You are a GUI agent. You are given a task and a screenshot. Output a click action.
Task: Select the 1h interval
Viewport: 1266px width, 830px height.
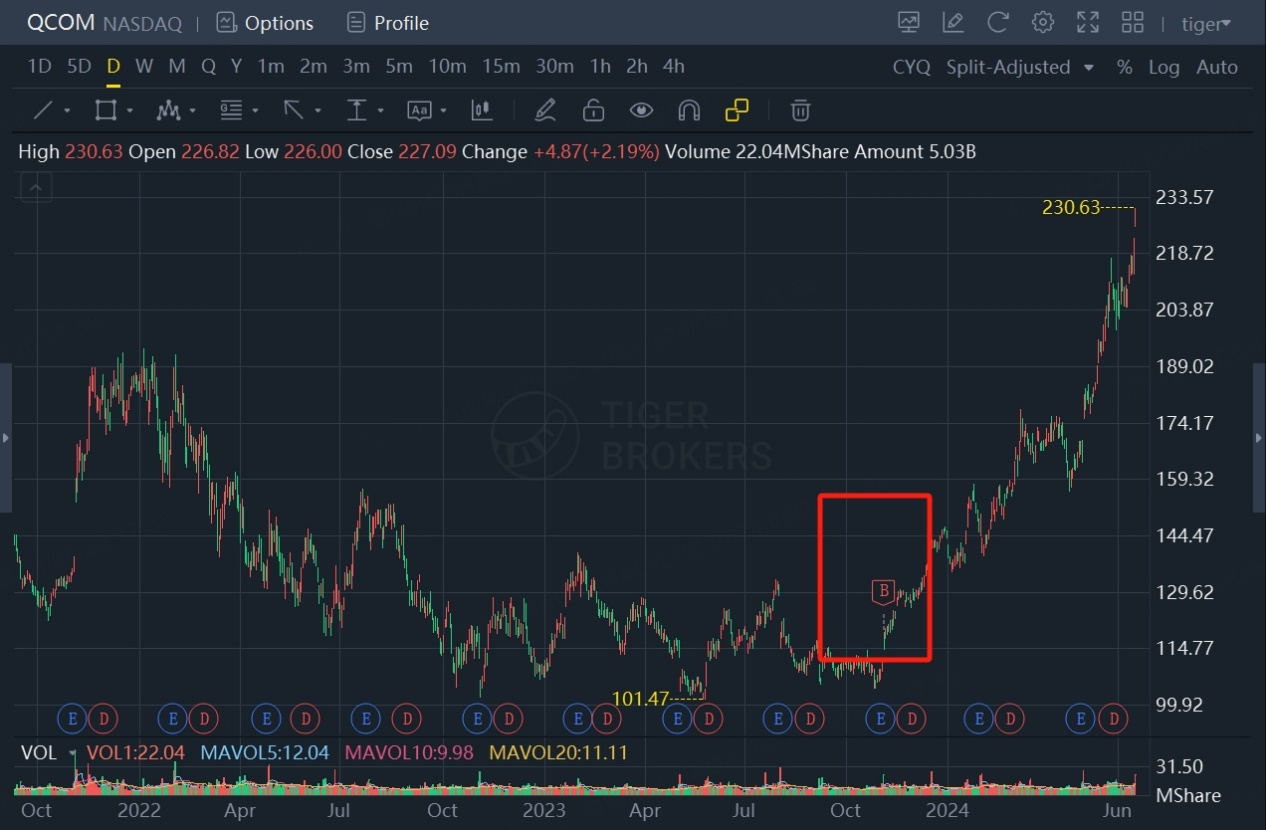(600, 66)
